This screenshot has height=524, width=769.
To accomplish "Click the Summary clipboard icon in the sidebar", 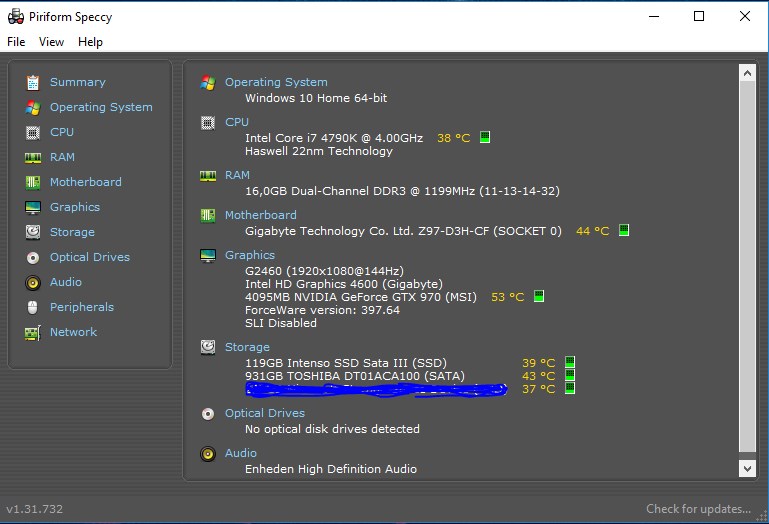I will pyautogui.click(x=33, y=82).
